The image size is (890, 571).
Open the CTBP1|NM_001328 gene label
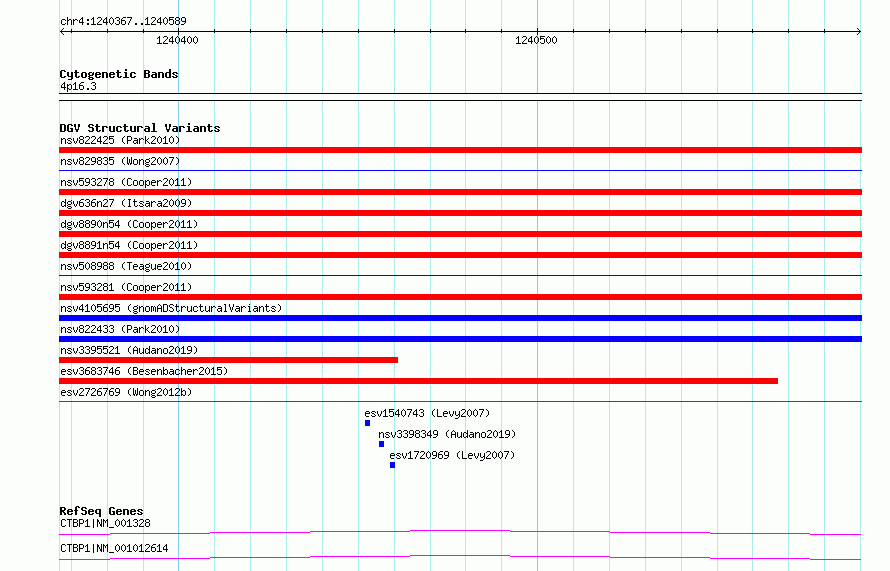coord(105,523)
